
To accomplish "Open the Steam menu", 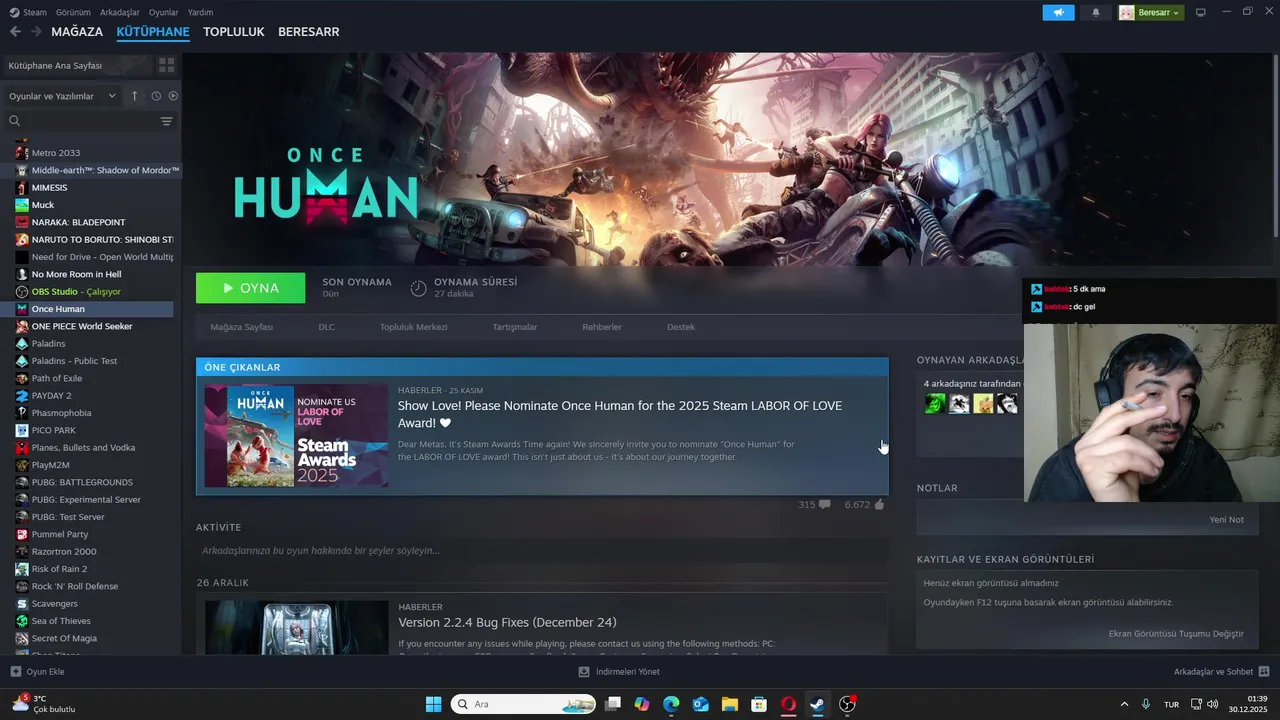I will pyautogui.click(x=28, y=12).
